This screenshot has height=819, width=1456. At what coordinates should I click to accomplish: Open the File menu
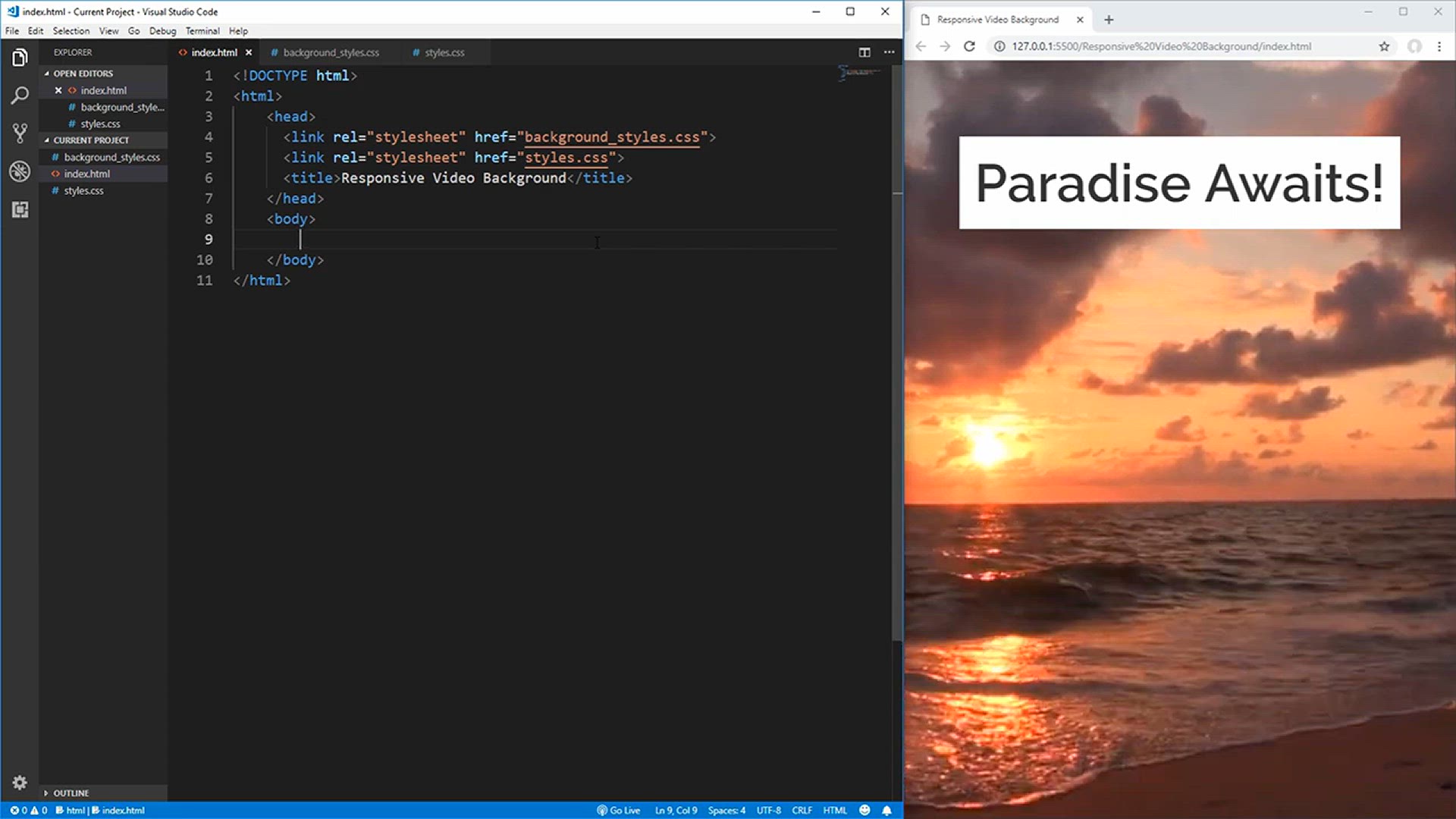point(12,31)
